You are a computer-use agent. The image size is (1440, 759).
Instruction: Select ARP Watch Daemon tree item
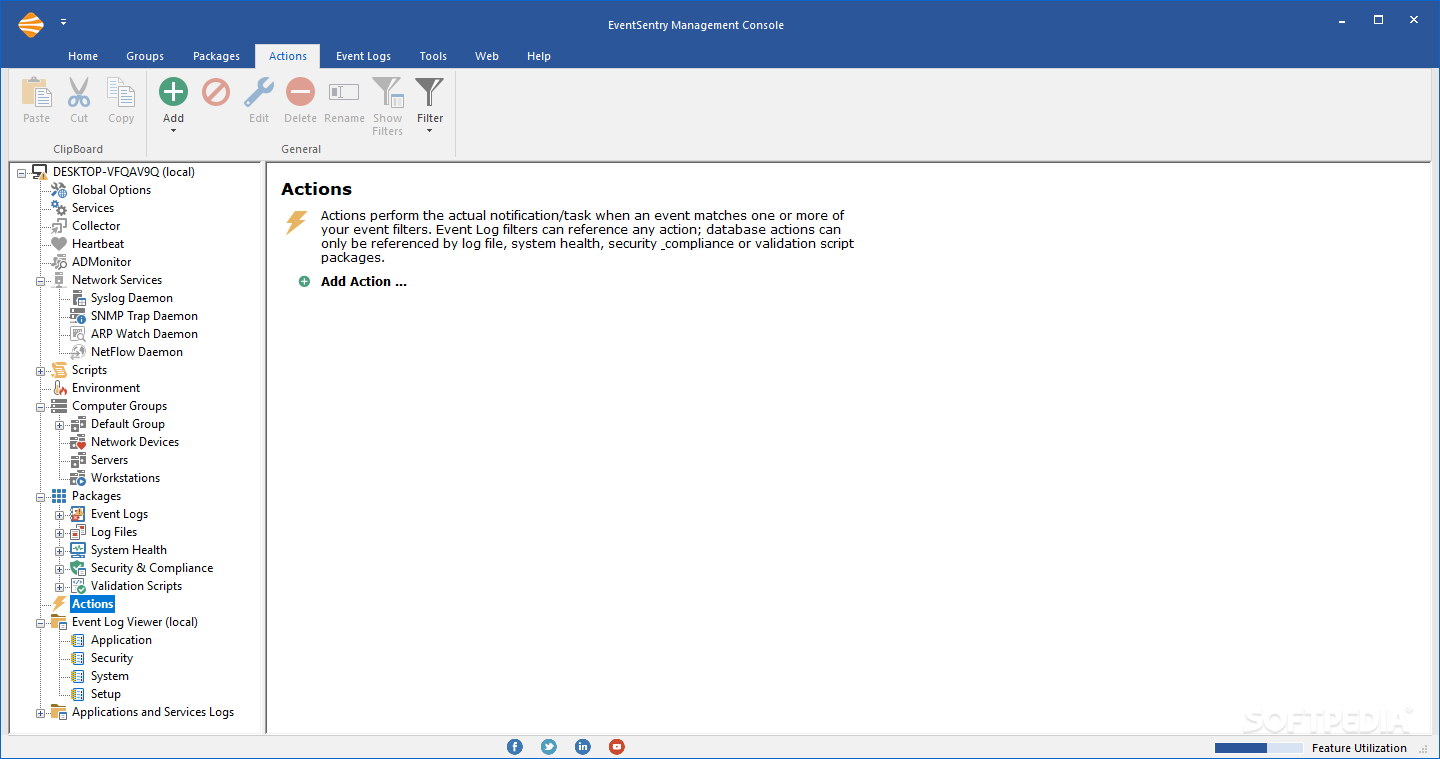click(144, 334)
